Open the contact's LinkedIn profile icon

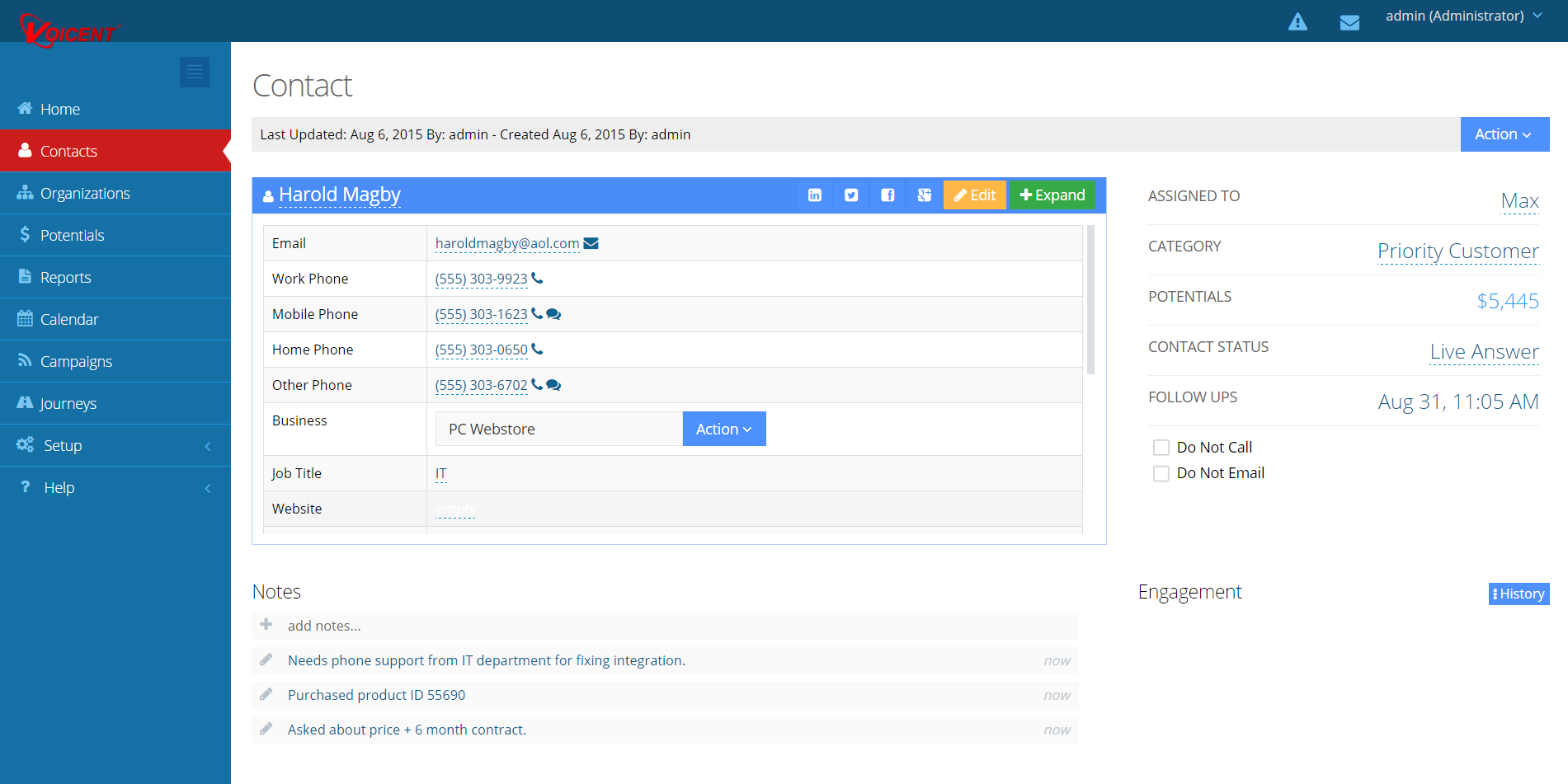[814, 195]
